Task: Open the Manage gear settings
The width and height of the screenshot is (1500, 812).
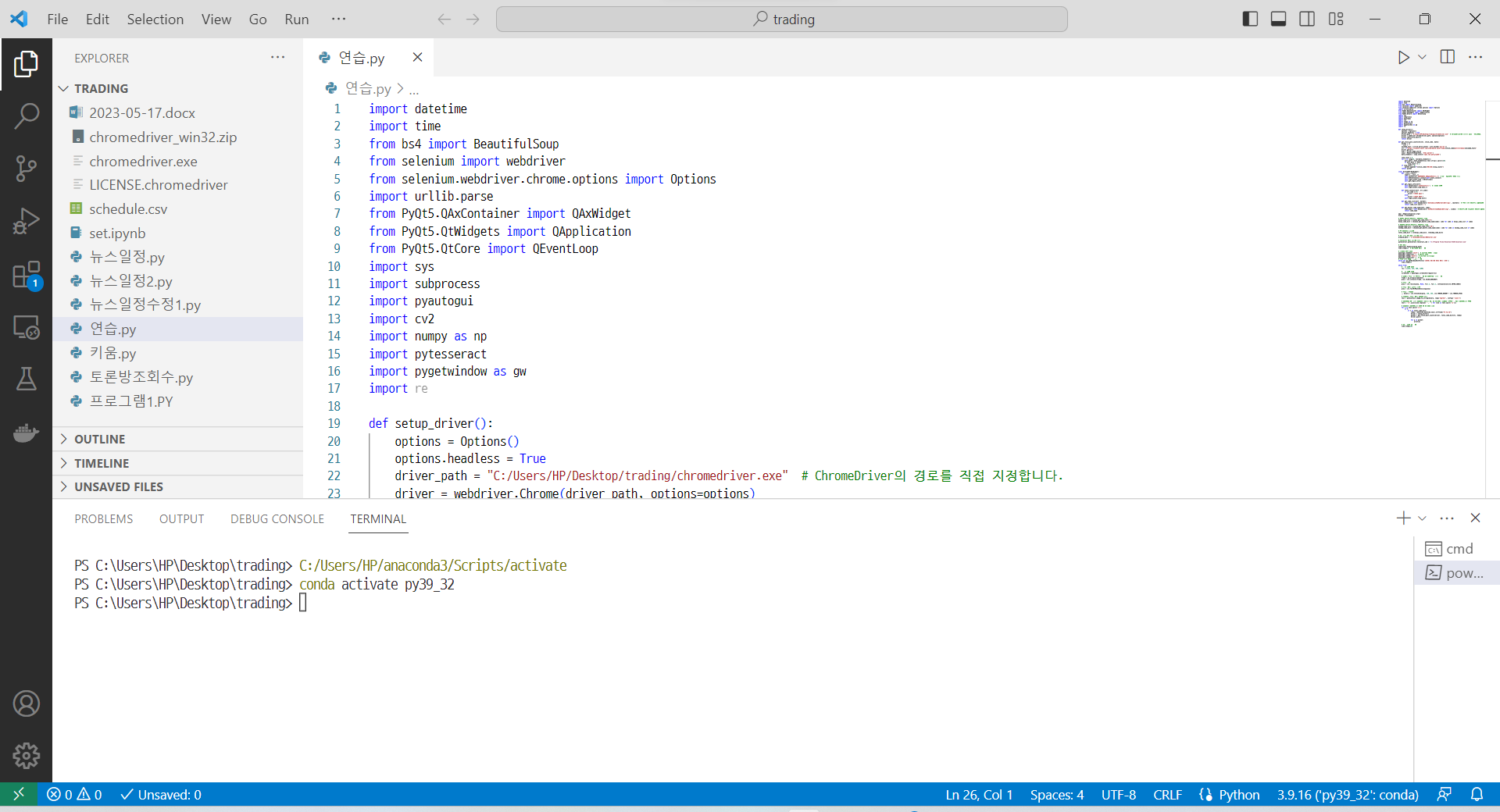Action: [26, 755]
